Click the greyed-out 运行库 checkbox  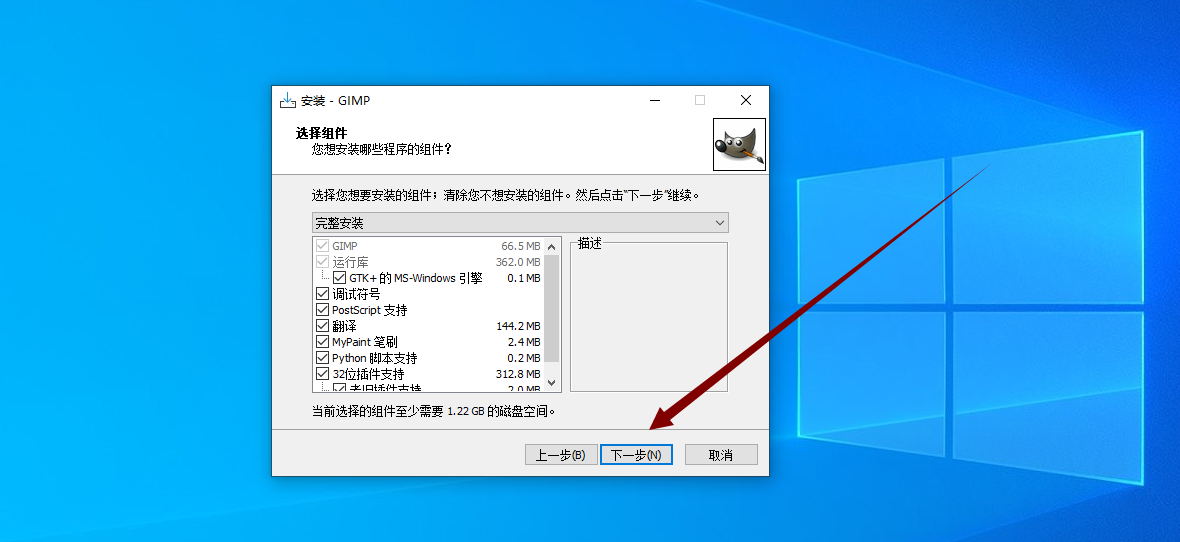(323, 262)
